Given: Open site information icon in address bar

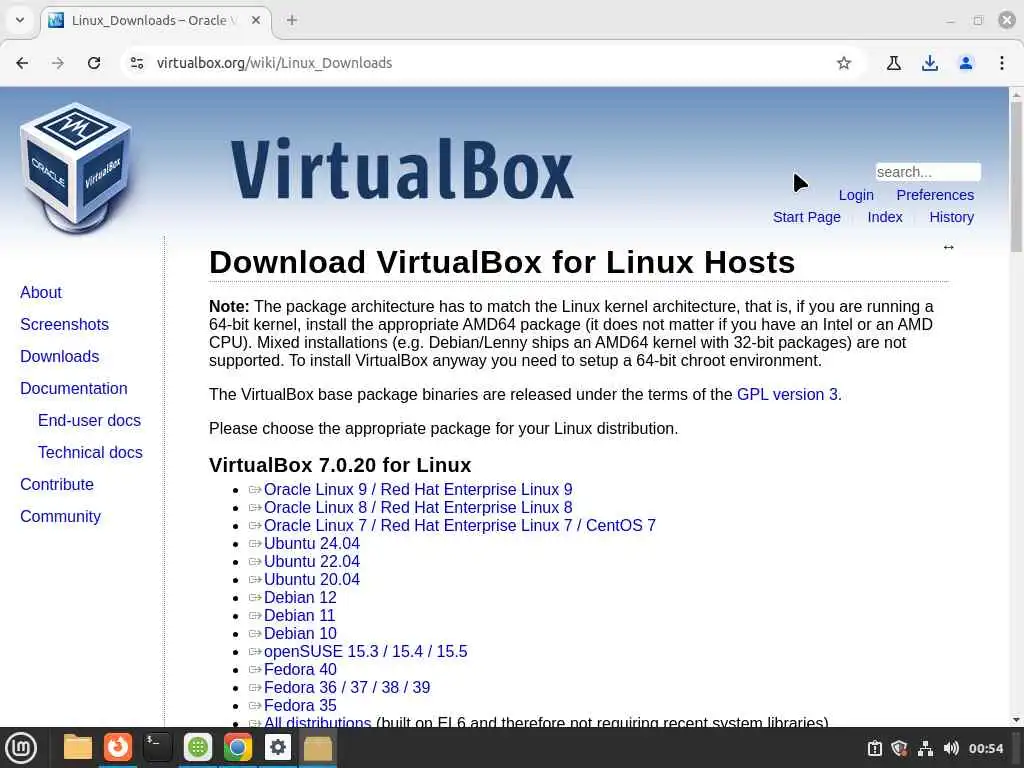Looking at the screenshot, I should tap(137, 63).
